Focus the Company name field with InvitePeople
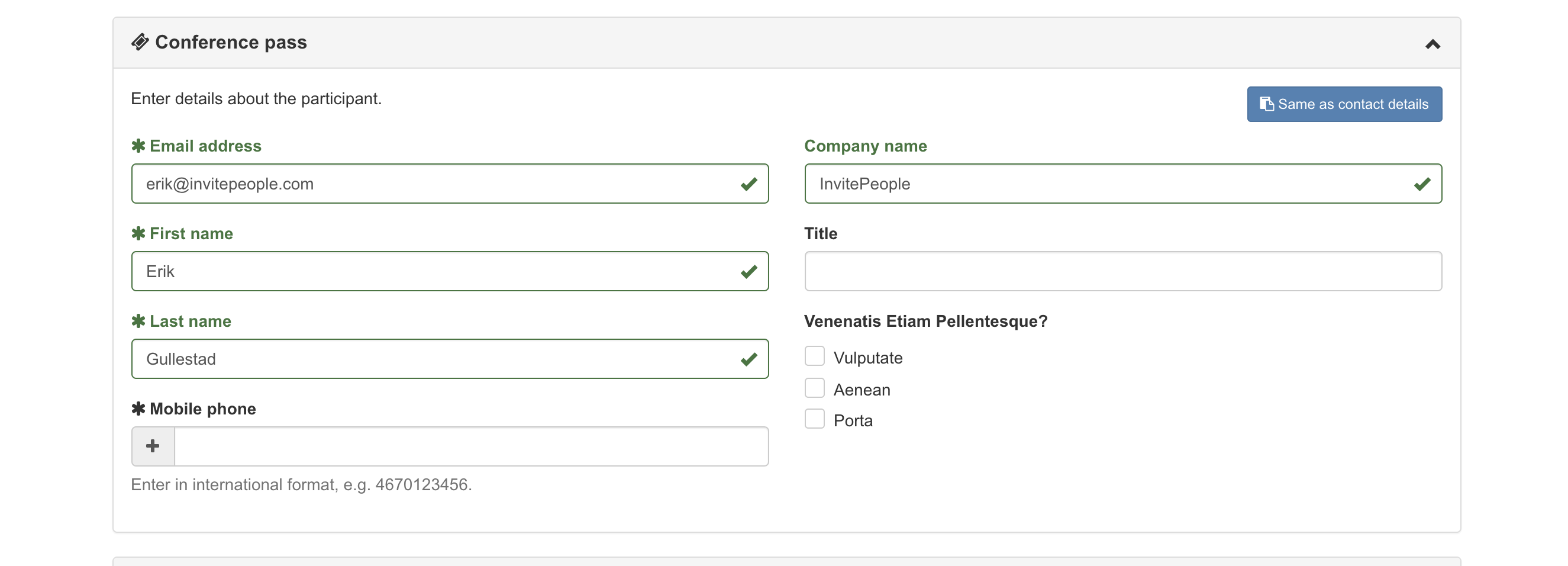The height and width of the screenshot is (566, 1568). coord(1123,184)
